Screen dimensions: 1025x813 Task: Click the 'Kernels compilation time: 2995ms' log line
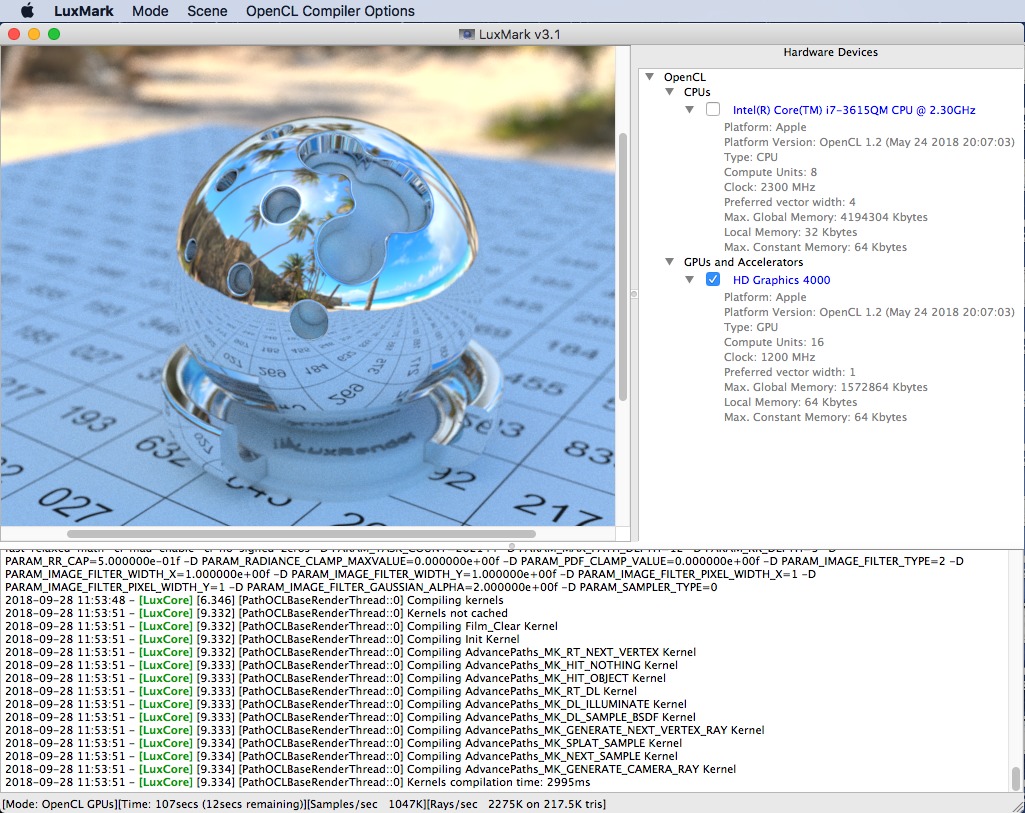(x=297, y=782)
